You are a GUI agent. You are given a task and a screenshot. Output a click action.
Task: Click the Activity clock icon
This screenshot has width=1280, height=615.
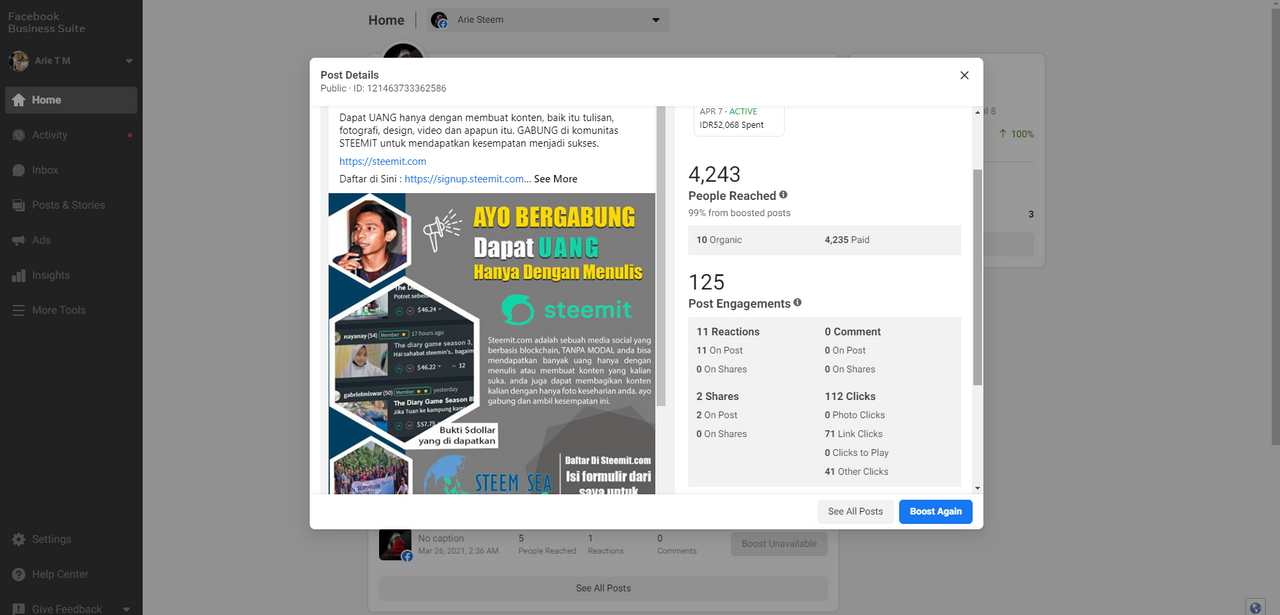[x=18, y=135]
